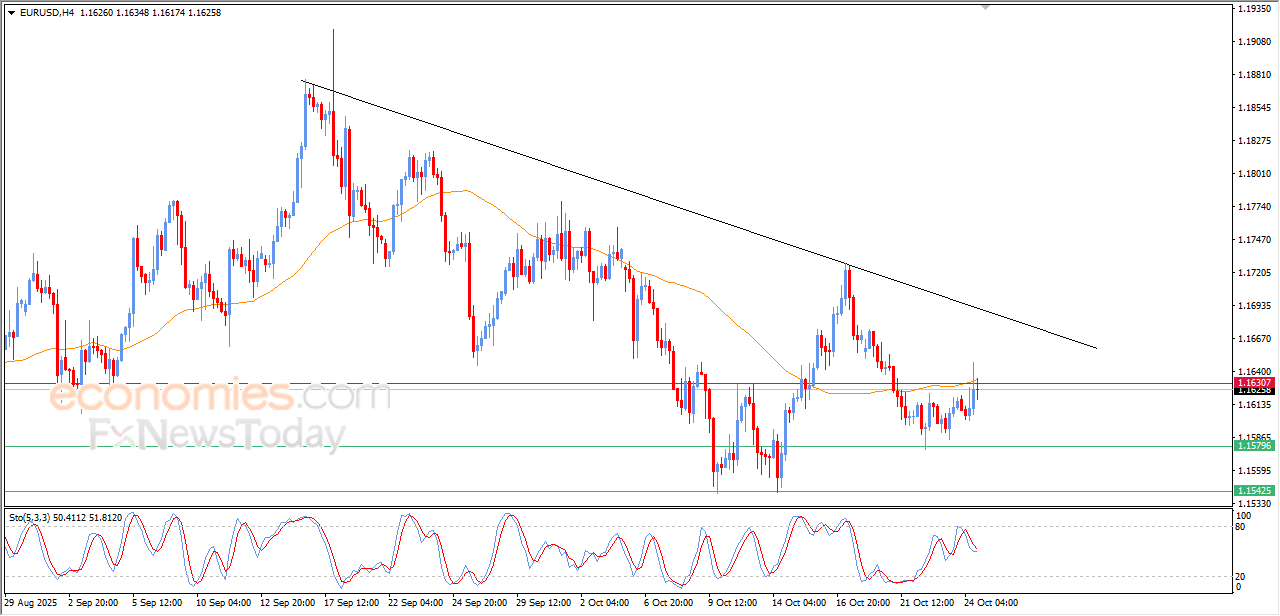1280x616 pixels.
Task: Click the FxNewsToday watermark logo
Action: 216,436
